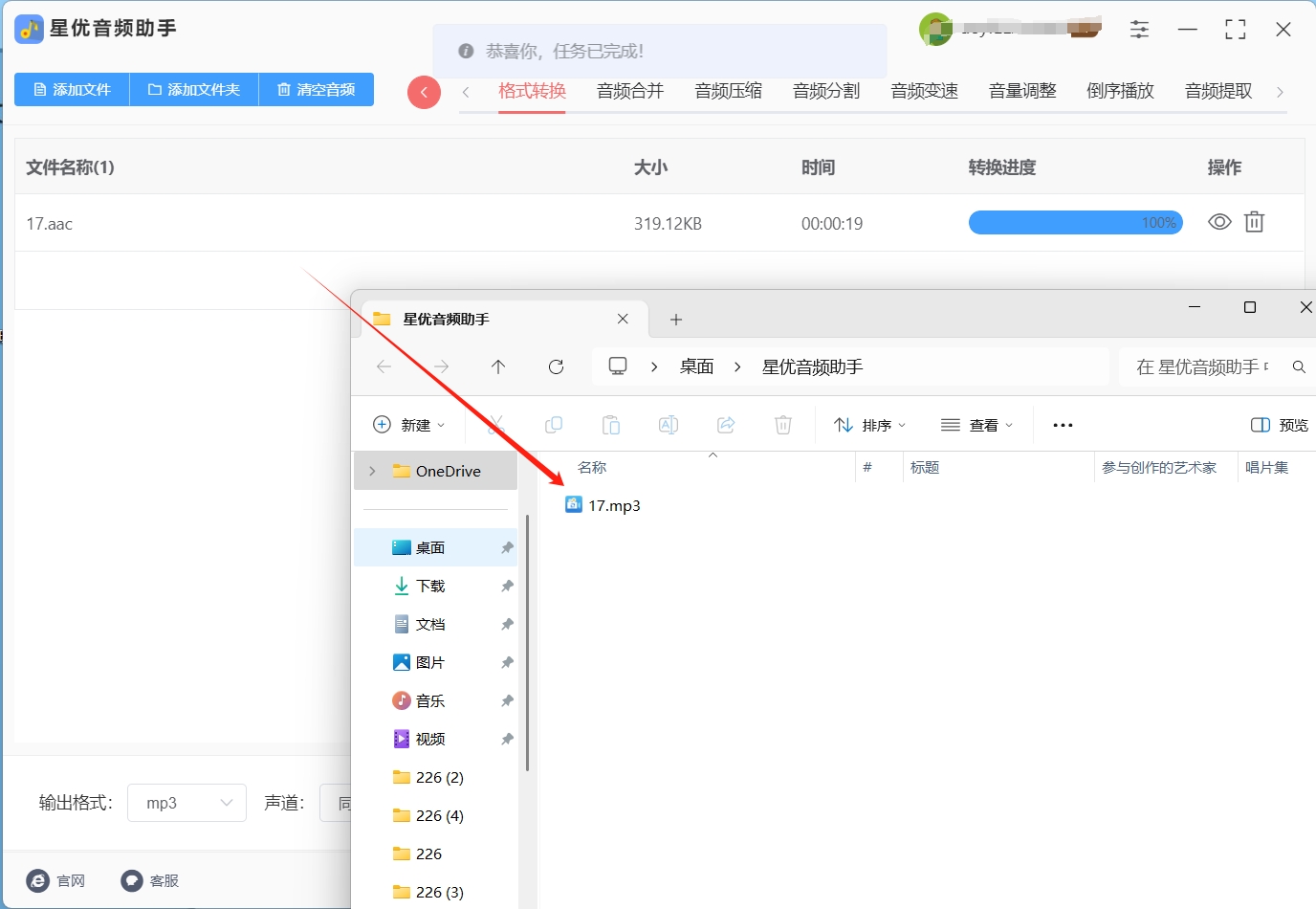
Task: Switch to the 音频合并 tab
Action: point(630,91)
